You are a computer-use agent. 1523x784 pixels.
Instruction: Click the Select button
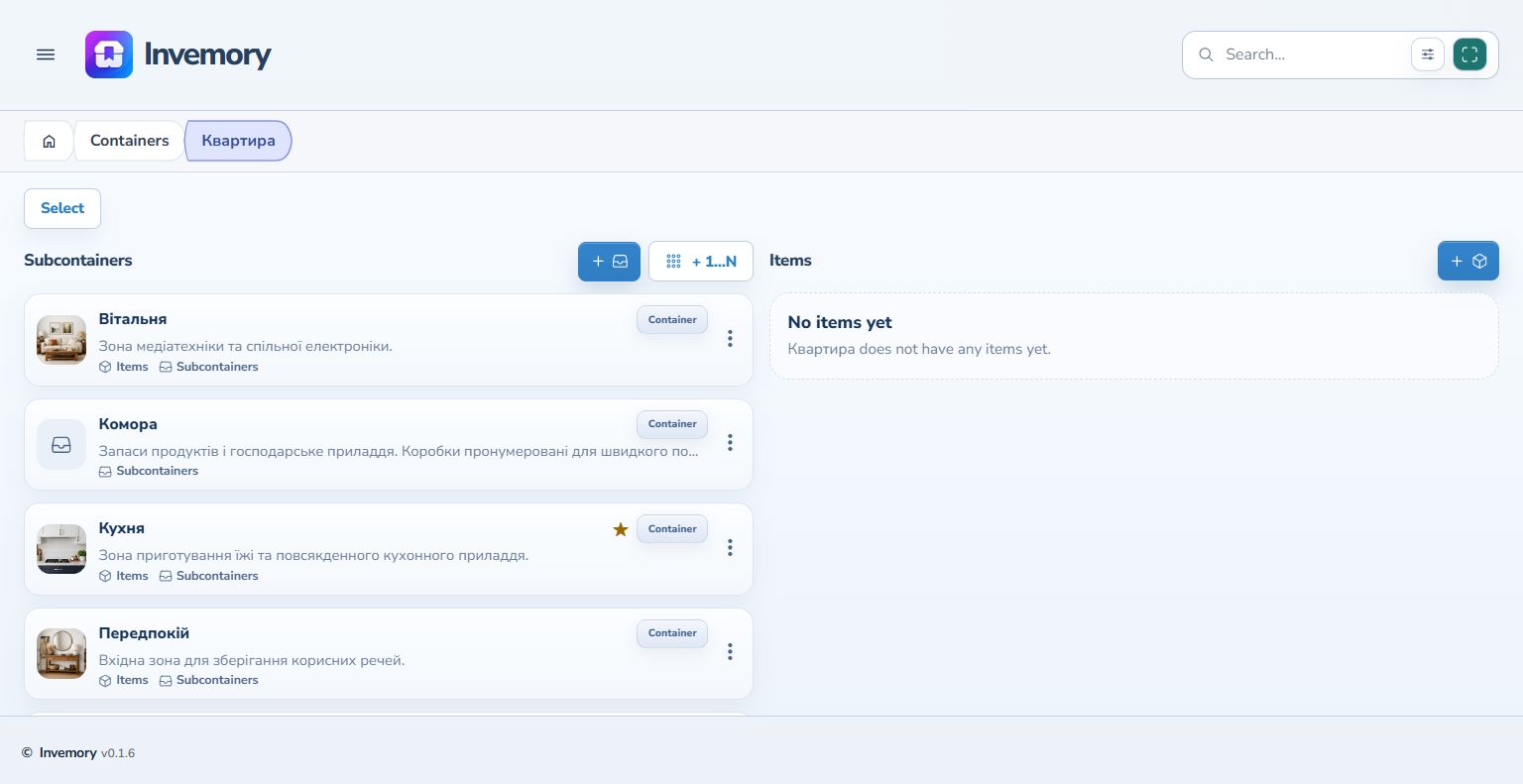(x=62, y=208)
